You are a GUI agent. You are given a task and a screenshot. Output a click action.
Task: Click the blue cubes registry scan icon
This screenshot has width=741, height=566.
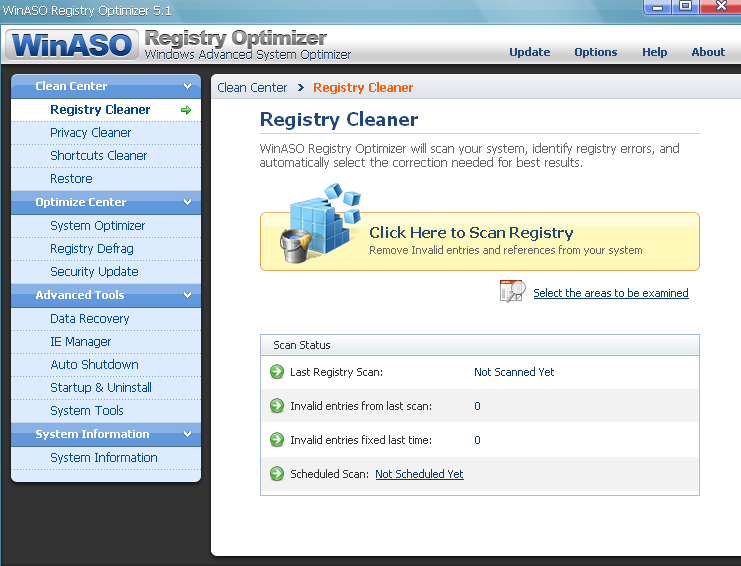[x=317, y=222]
